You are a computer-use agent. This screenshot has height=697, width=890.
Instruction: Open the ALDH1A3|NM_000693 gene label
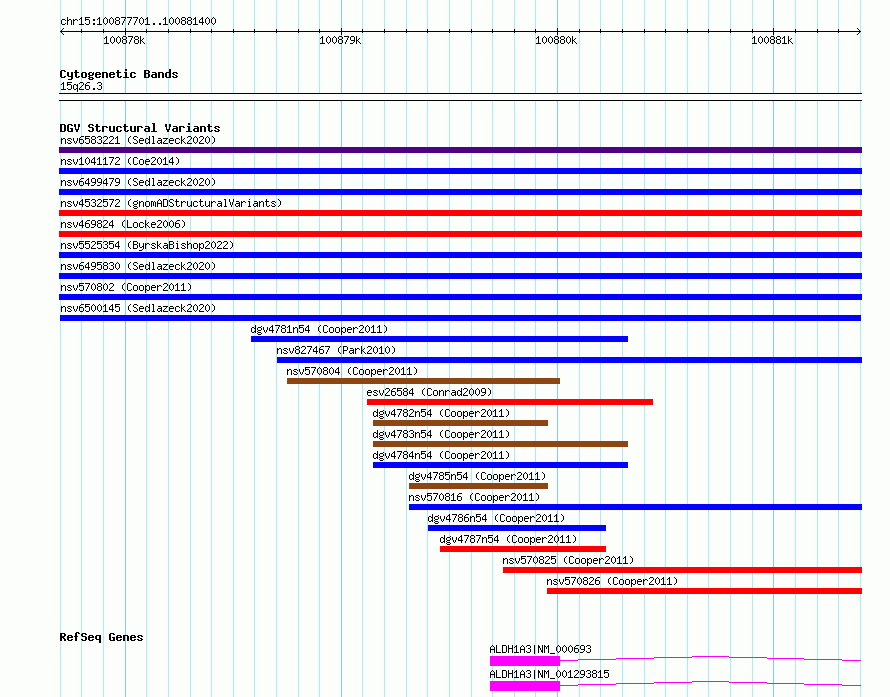point(540,649)
